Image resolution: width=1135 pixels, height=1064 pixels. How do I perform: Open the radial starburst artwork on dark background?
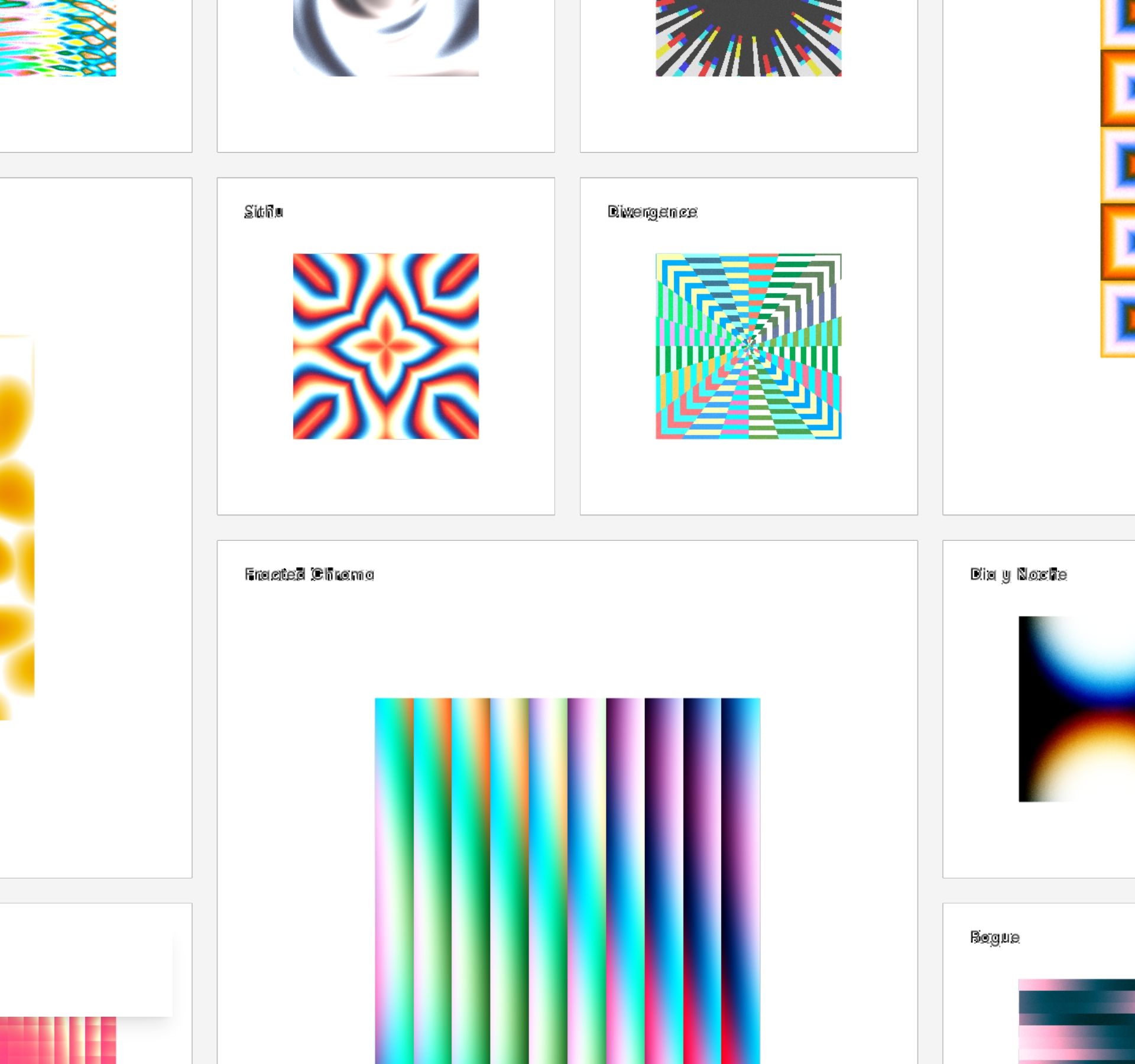click(x=748, y=37)
